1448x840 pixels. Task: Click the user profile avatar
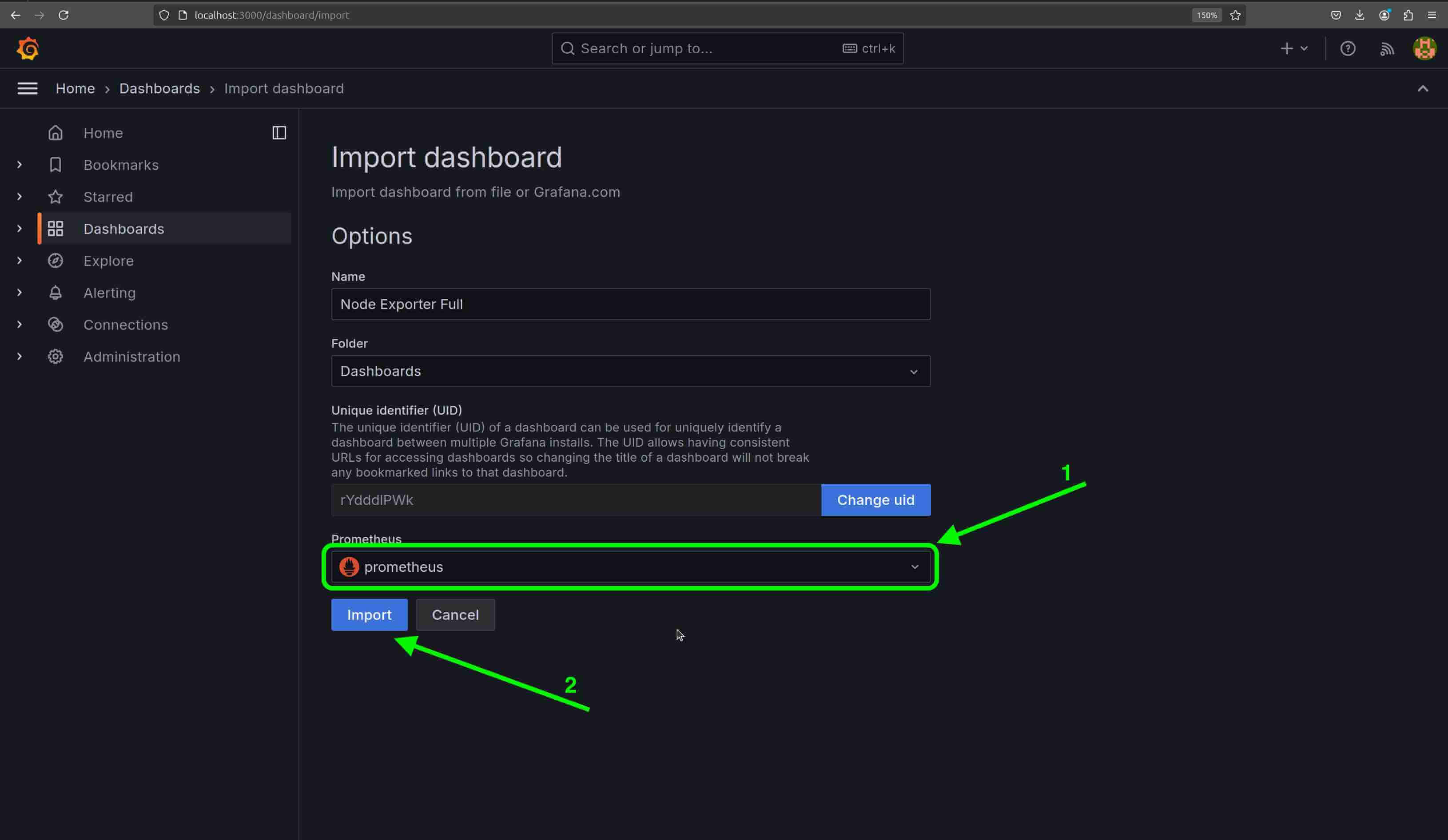tap(1424, 49)
